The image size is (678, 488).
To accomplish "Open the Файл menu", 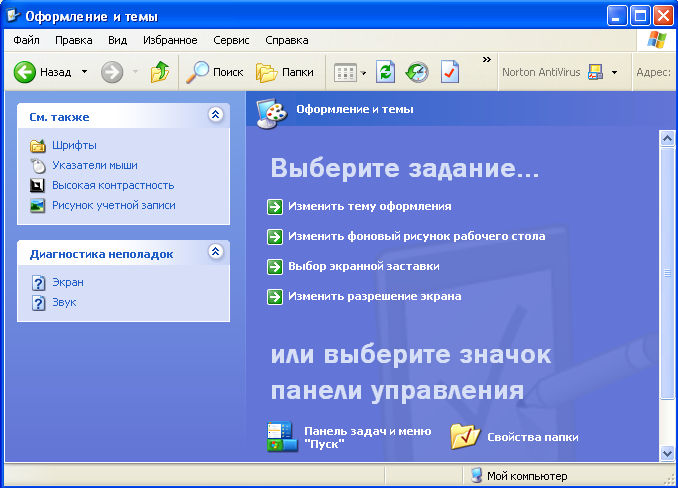I will click(26, 40).
